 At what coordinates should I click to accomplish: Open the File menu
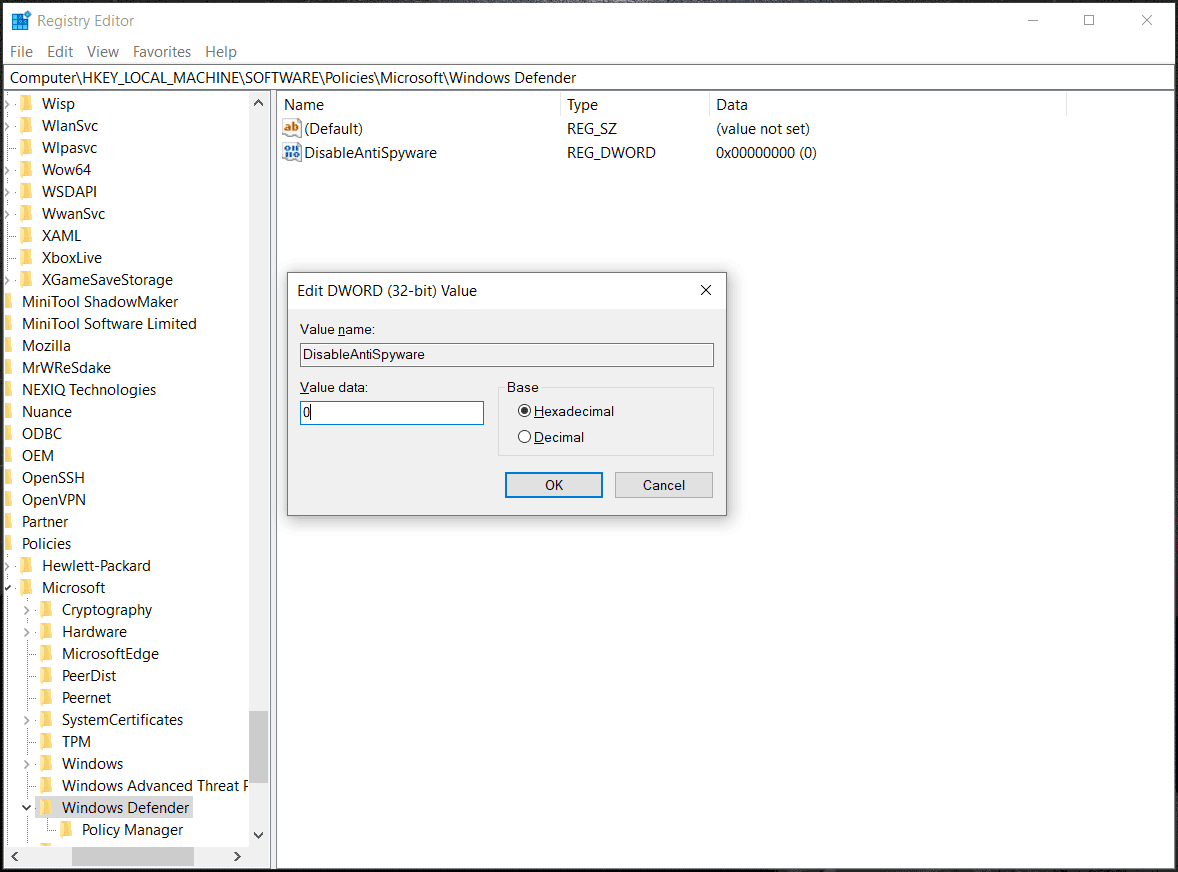[21, 51]
